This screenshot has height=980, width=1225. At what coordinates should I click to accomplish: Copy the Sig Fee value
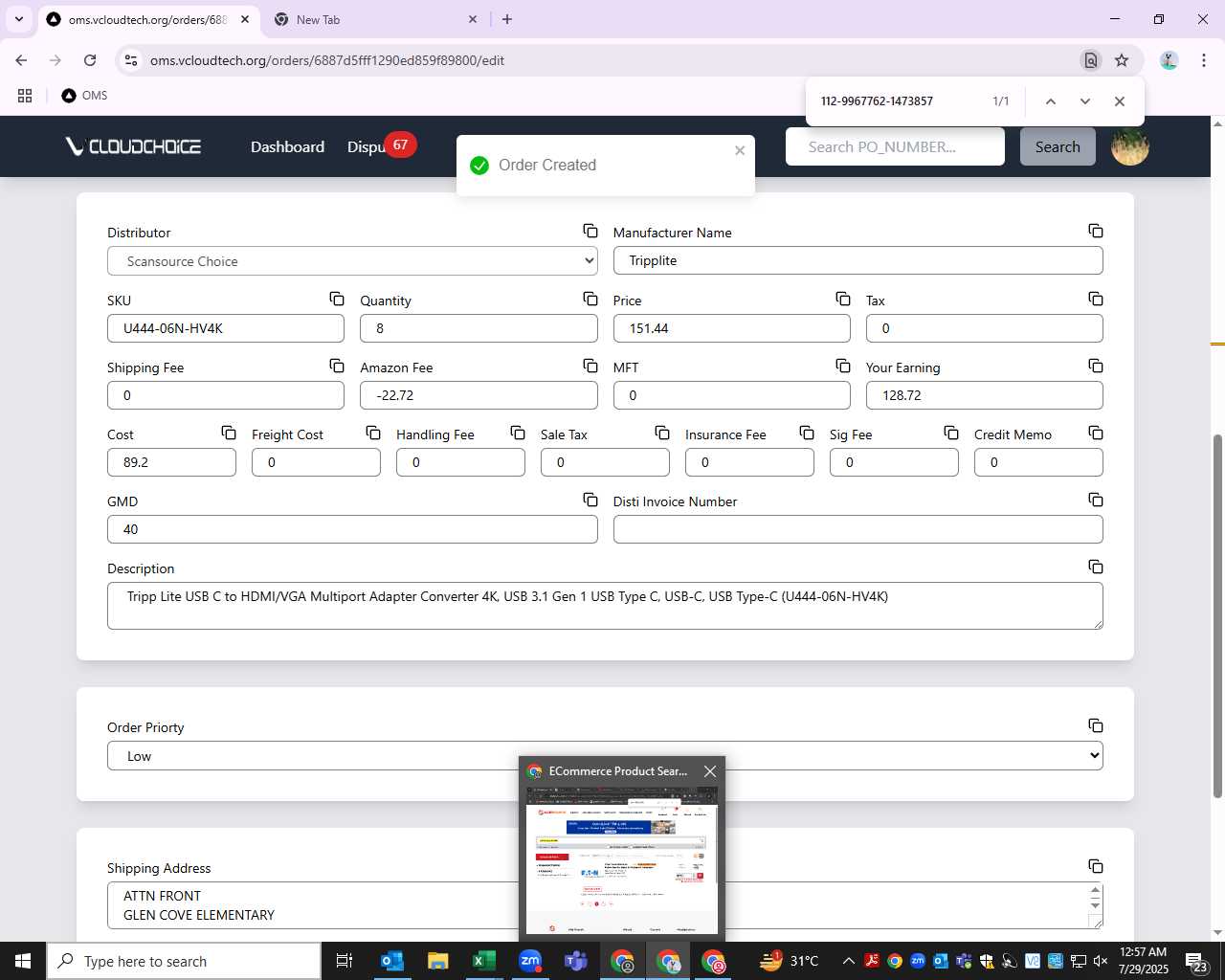951,434
